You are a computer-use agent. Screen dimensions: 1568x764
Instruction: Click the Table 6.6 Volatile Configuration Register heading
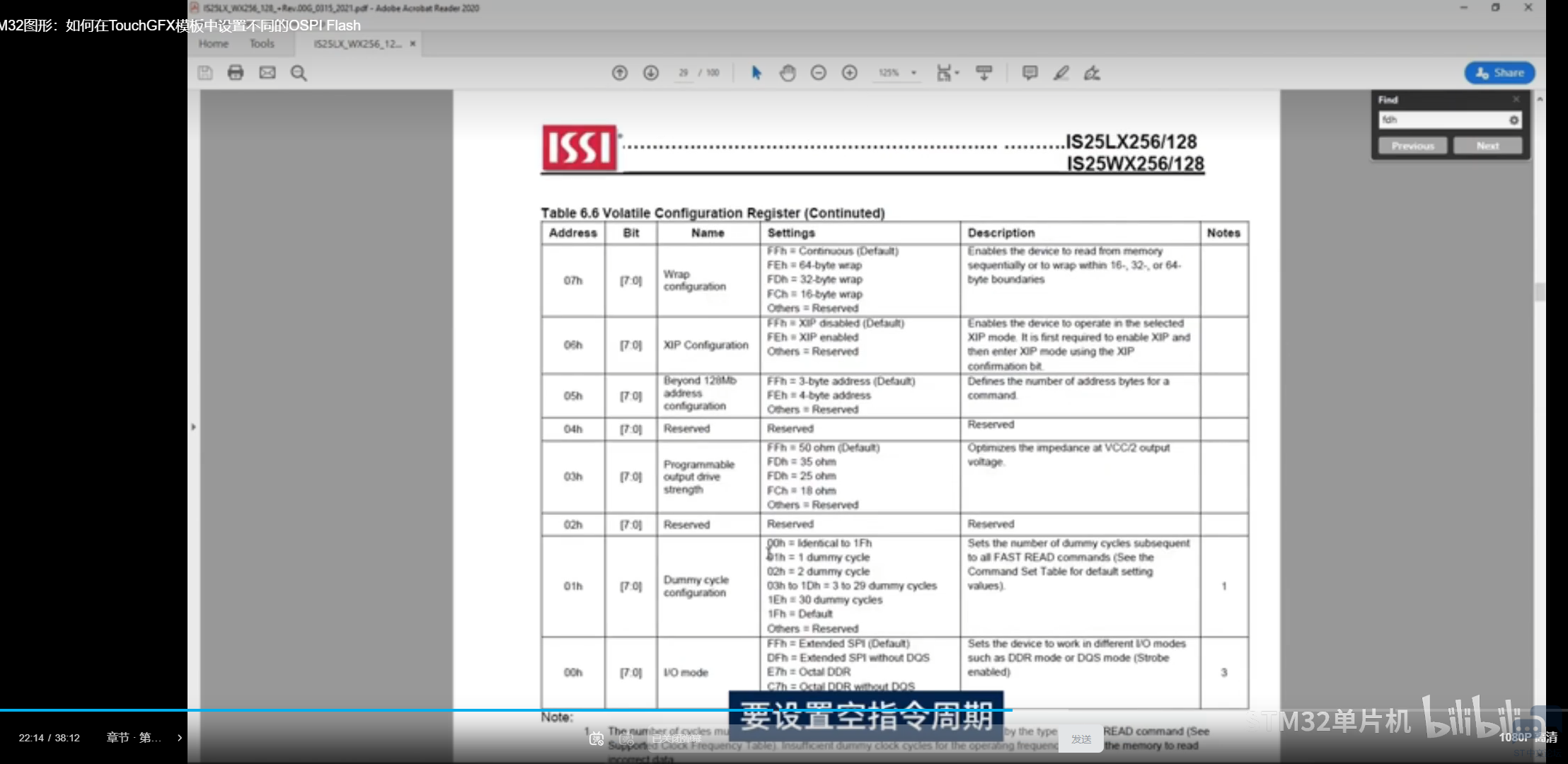(x=713, y=213)
